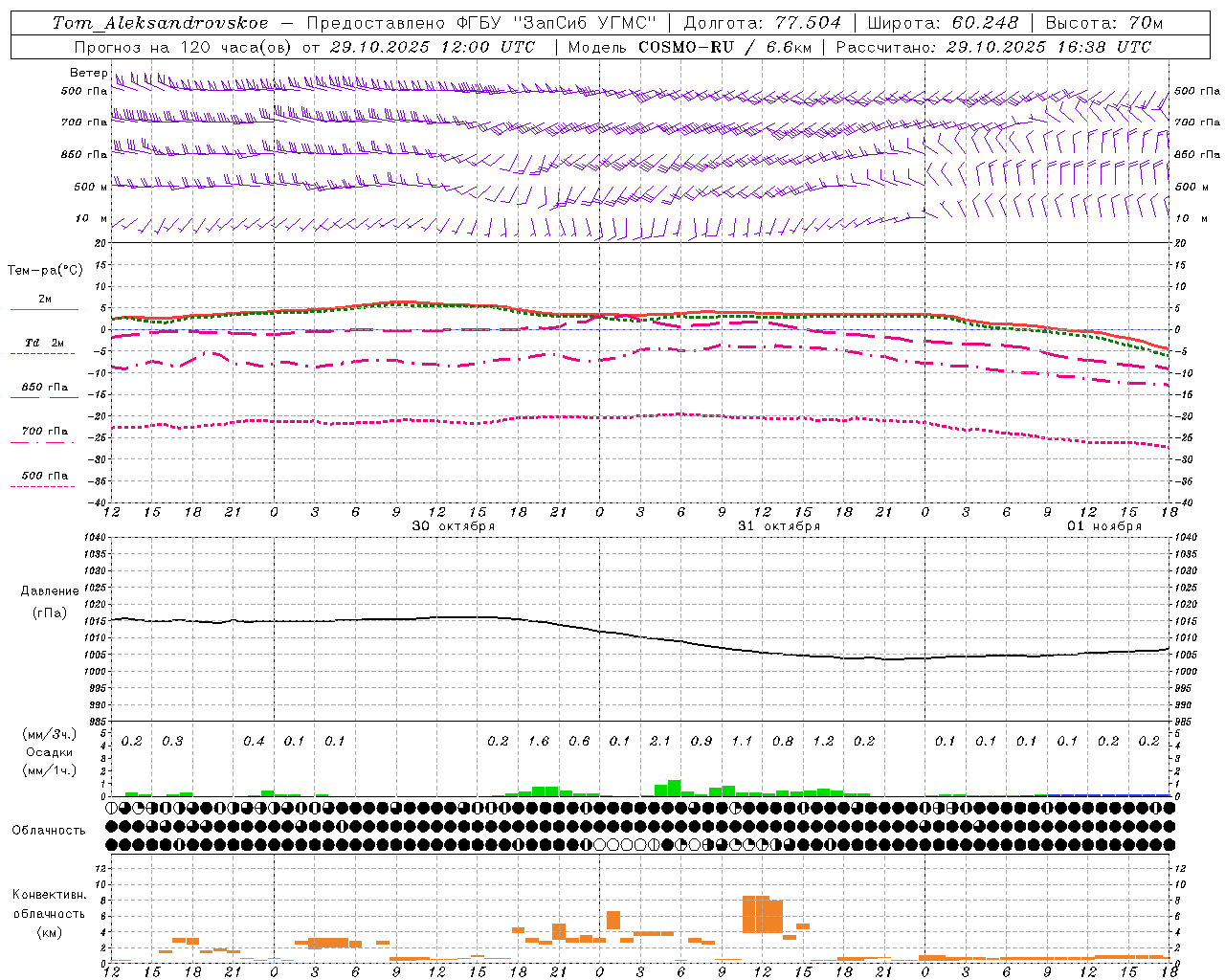This screenshot has width=1225, height=980.
Task: Select the 1.2 precipitation total value
Action: 823,742
